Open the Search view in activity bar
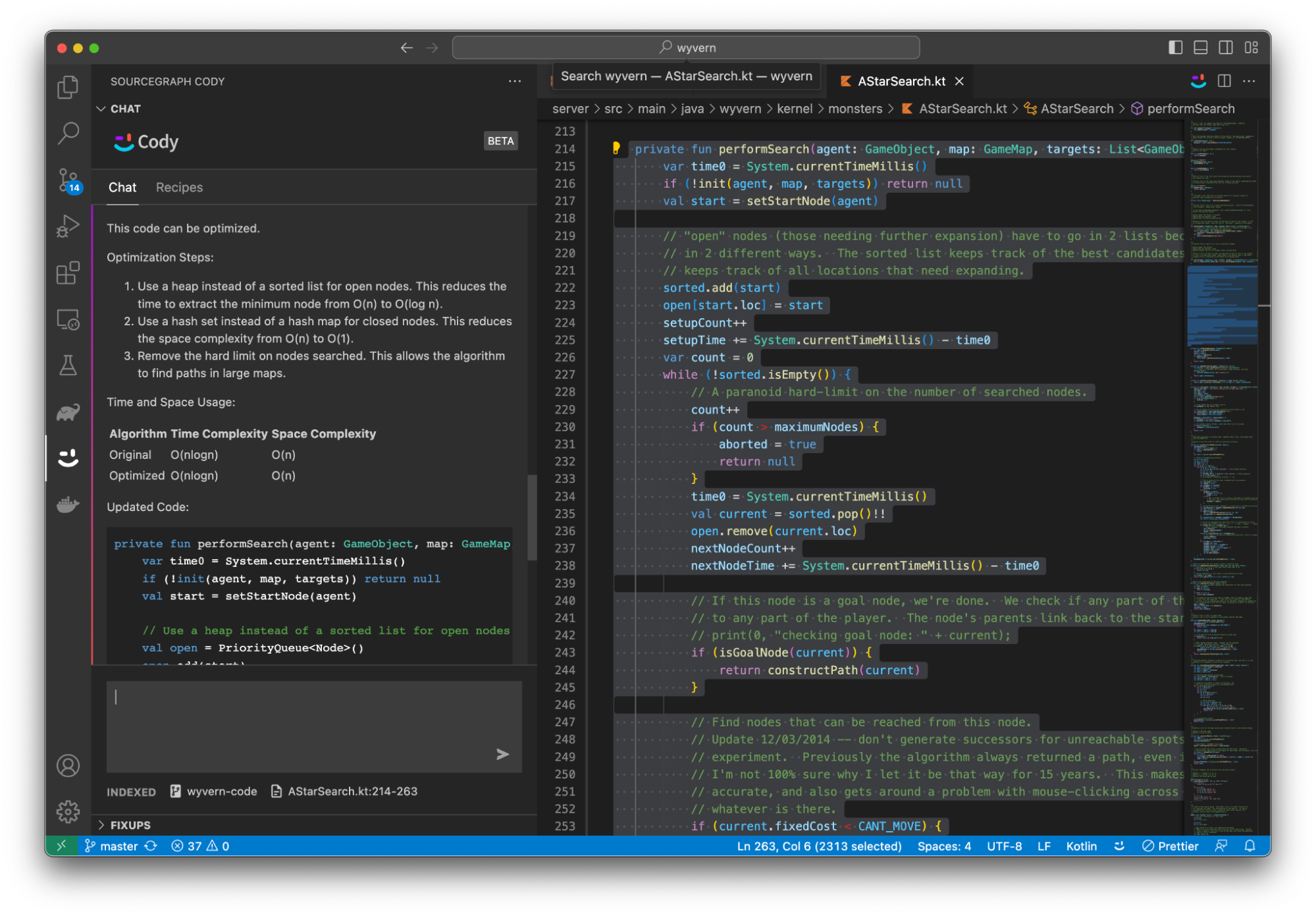The height and width of the screenshot is (916, 1316). (x=68, y=134)
